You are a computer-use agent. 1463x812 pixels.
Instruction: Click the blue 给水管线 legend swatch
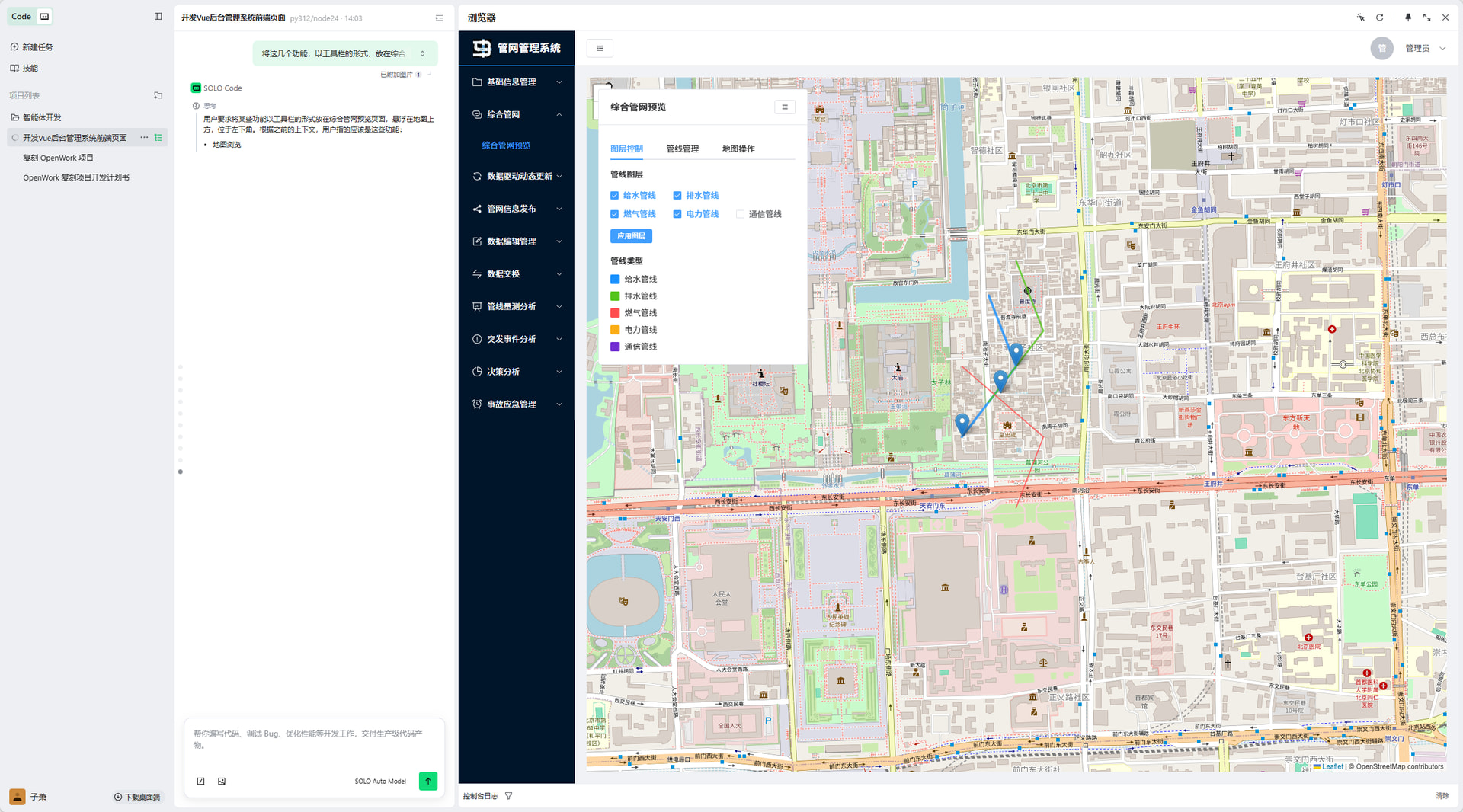tap(615, 280)
